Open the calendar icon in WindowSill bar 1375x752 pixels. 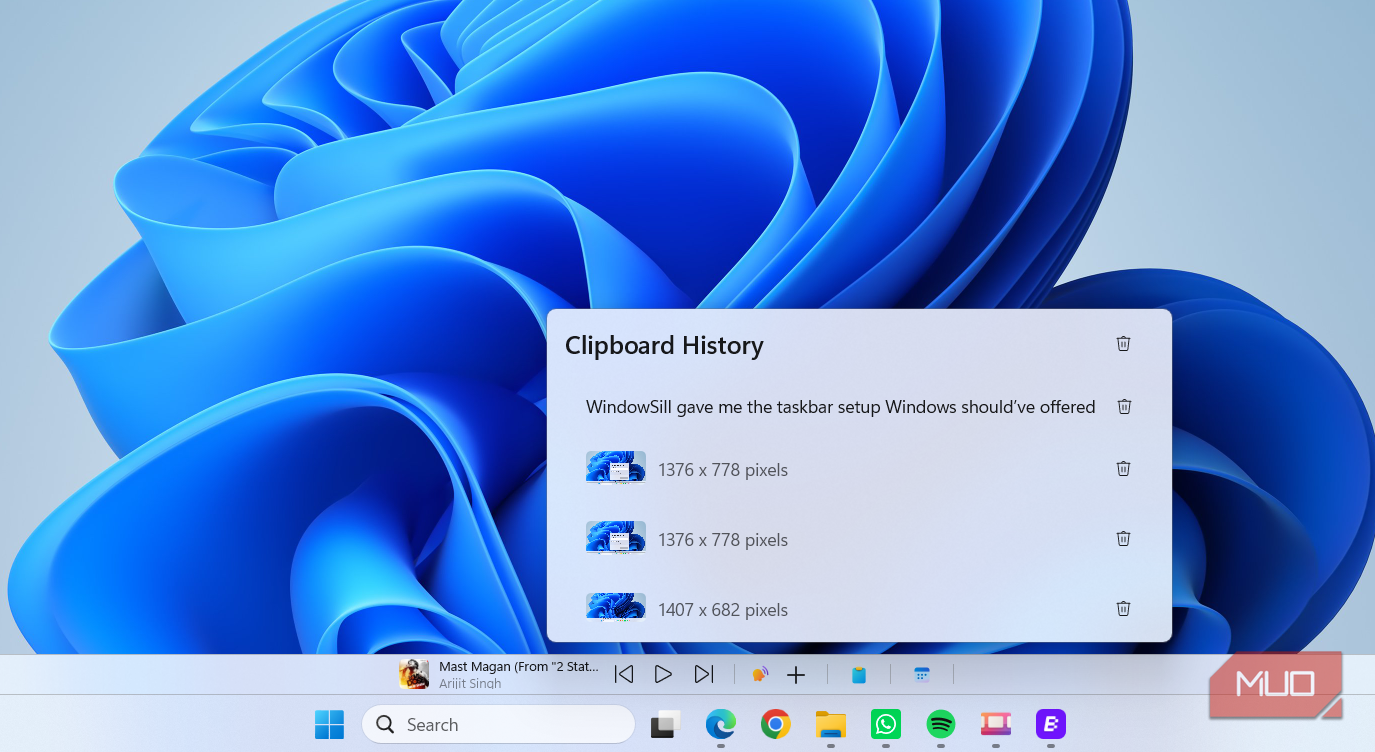pos(922,675)
